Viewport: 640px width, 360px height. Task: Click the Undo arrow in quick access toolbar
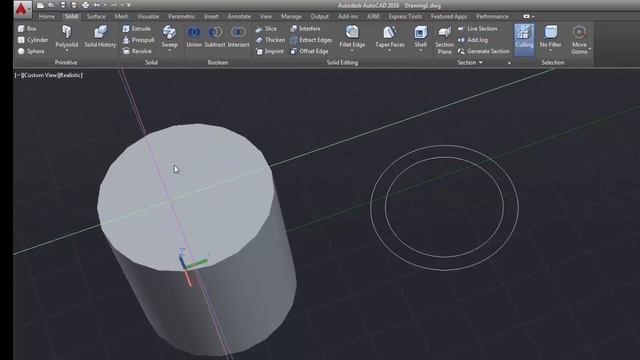(x=97, y=5)
